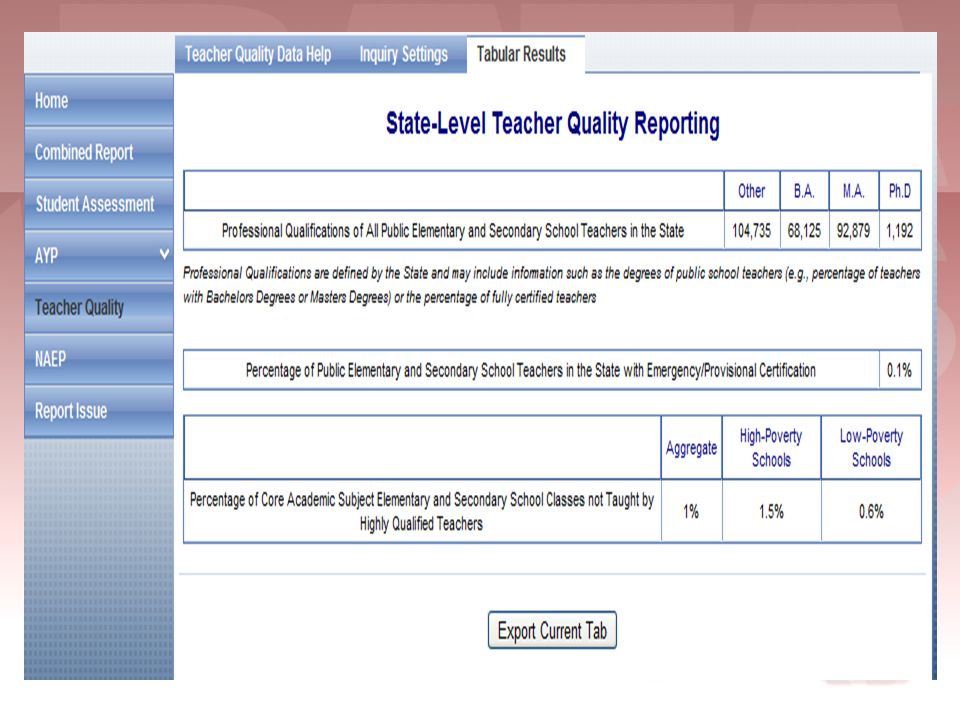This screenshot has height=720, width=960.
Task: Go to Student Assessment section
Action: (x=99, y=204)
